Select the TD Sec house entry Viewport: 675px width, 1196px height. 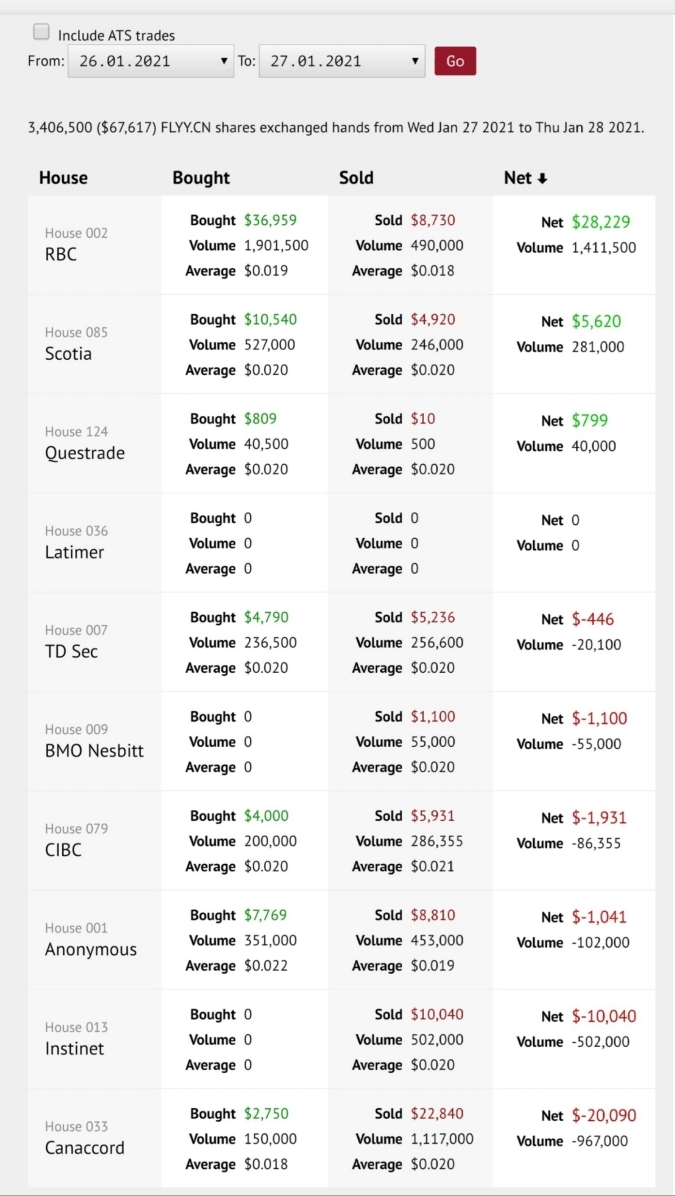click(x=71, y=651)
